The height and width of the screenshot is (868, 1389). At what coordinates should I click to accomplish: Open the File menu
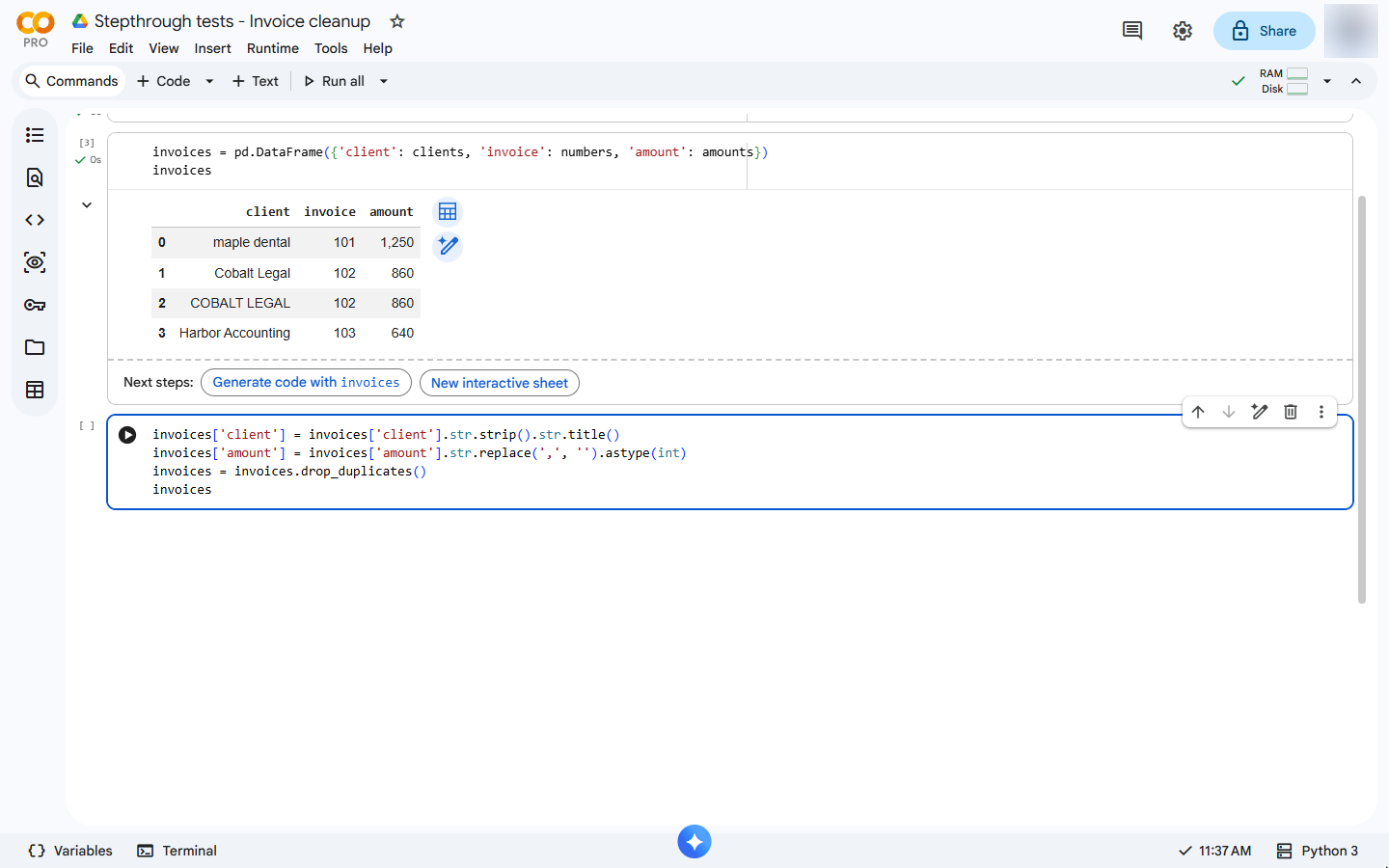point(82,48)
